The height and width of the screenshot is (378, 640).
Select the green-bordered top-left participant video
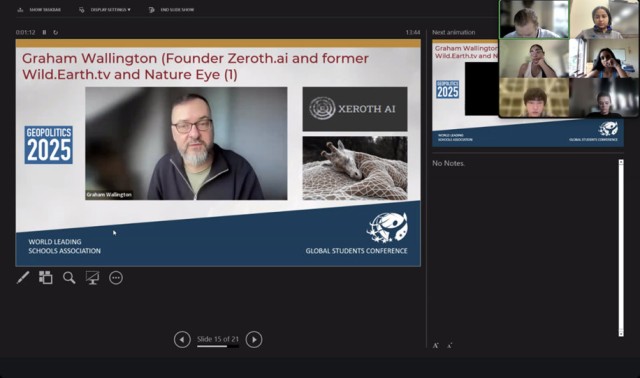click(x=534, y=19)
